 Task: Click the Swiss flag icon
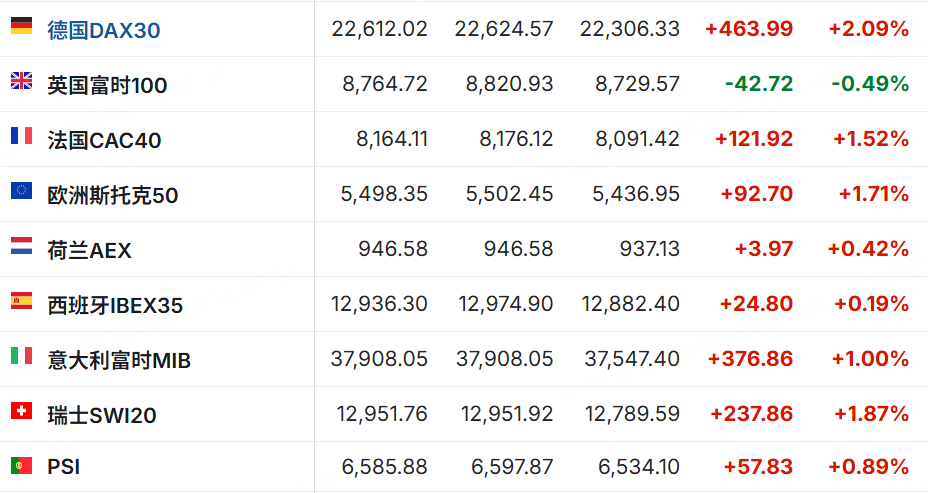coord(21,410)
